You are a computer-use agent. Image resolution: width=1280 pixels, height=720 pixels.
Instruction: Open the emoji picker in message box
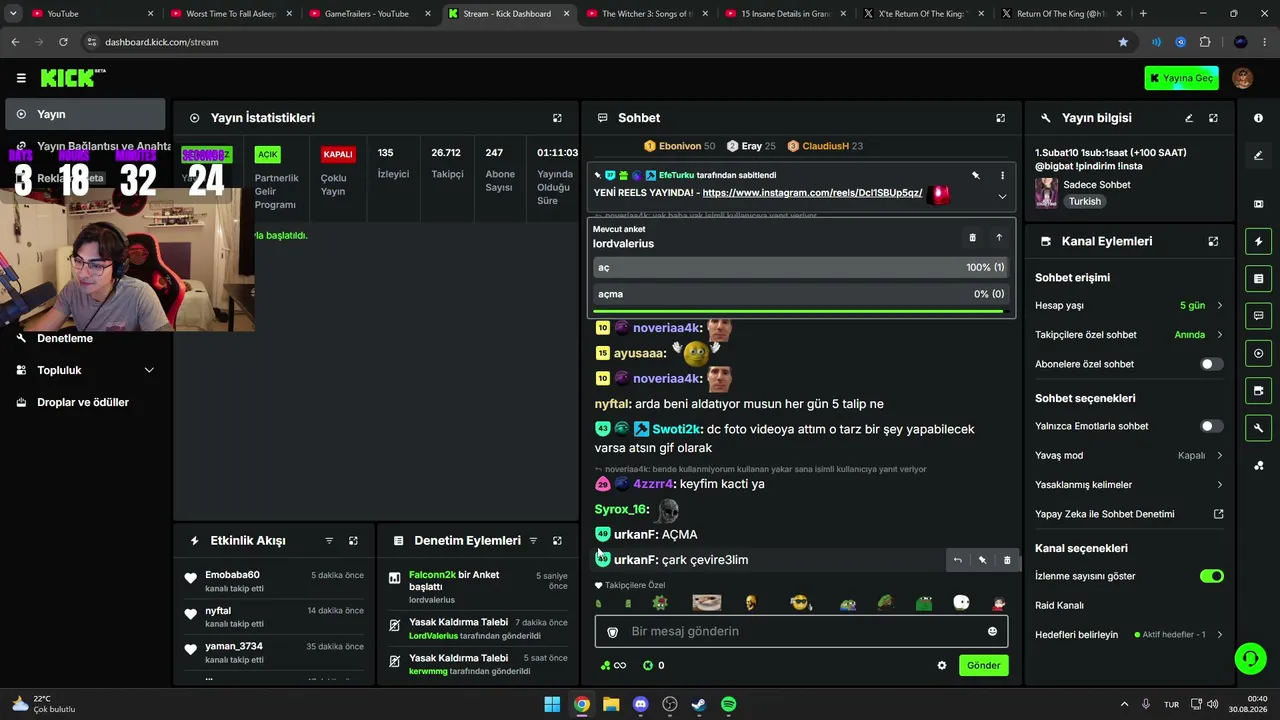(992, 631)
